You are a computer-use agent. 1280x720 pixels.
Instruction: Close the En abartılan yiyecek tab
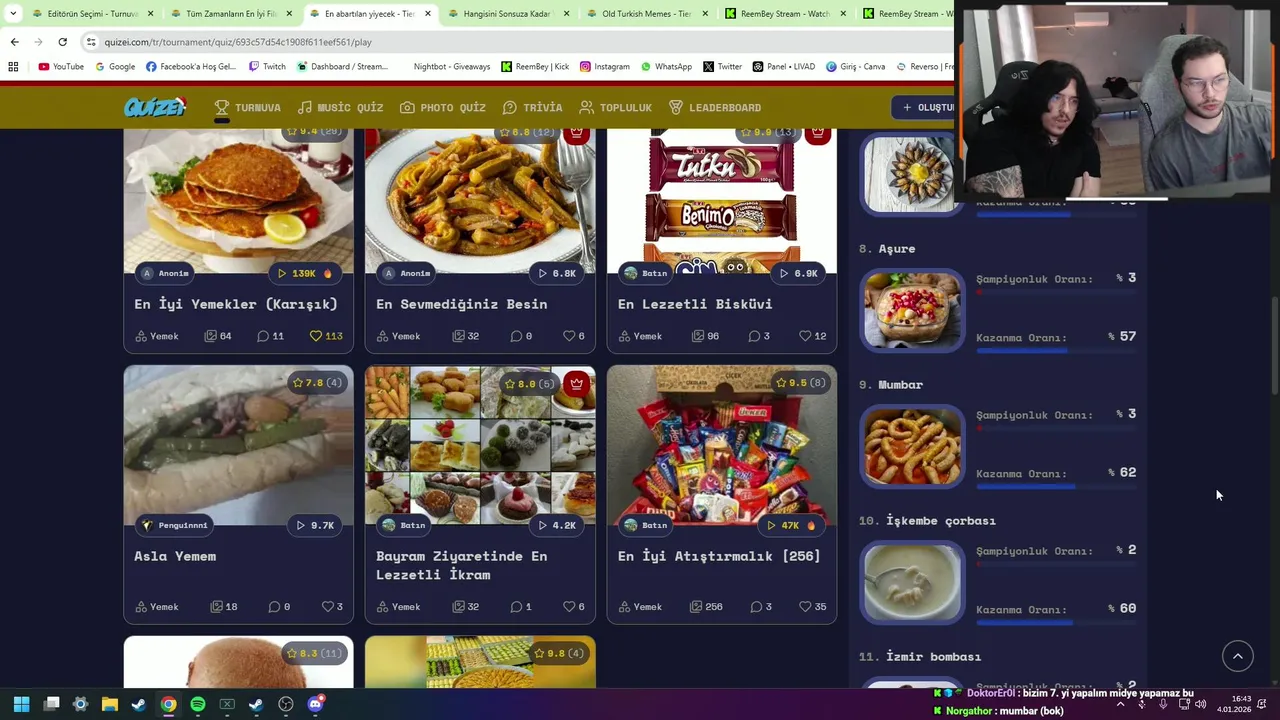click(x=428, y=14)
